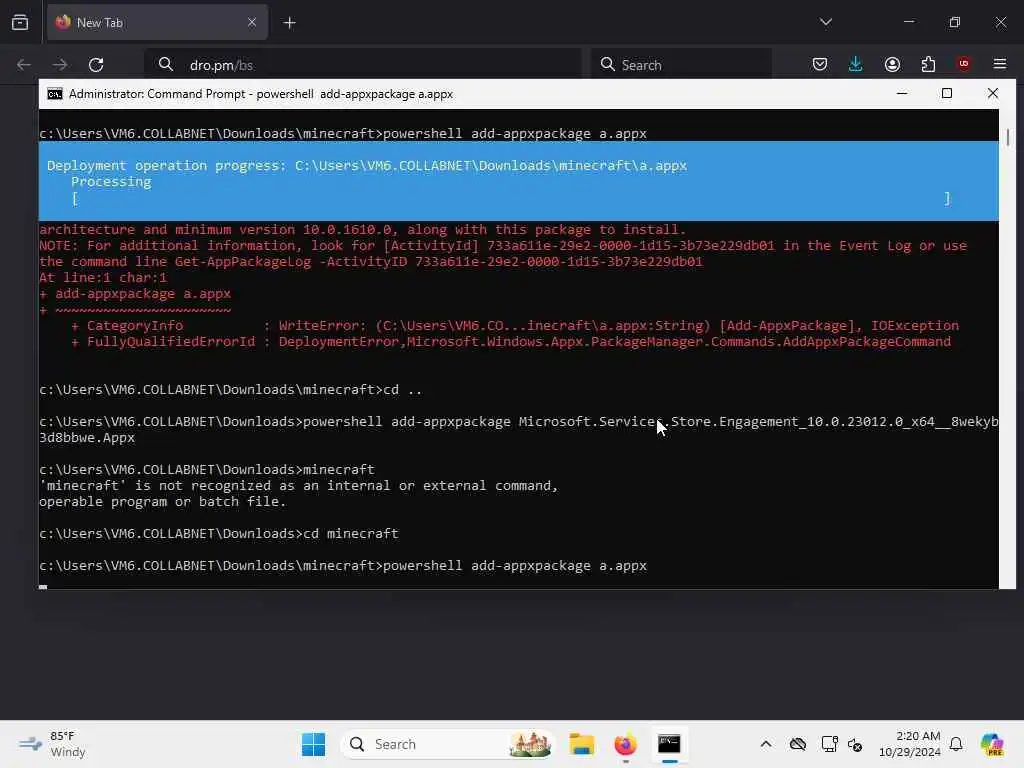Click the 'CategoryInfo' error line
Screen dimensions: 1024x768
515,325
